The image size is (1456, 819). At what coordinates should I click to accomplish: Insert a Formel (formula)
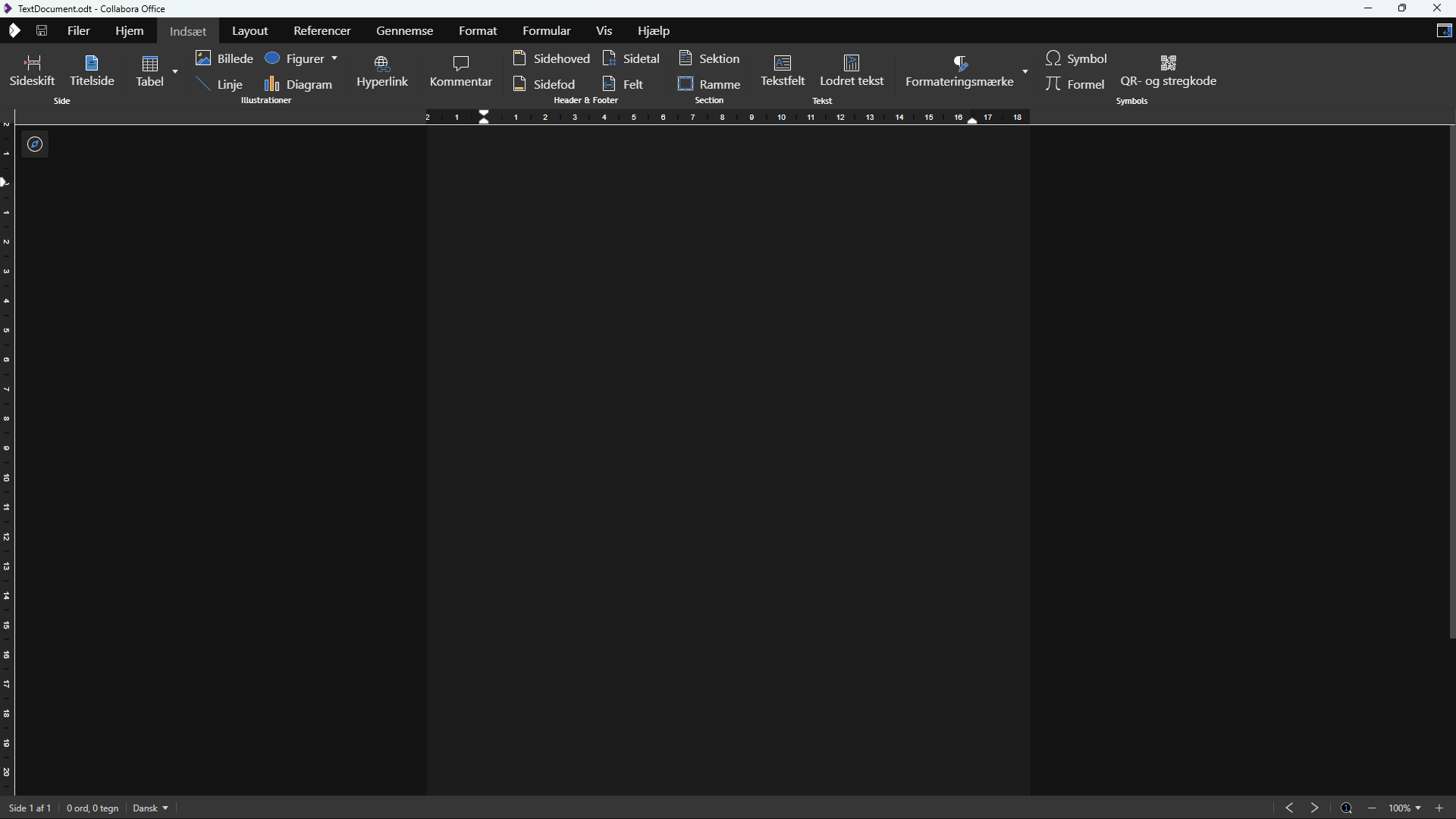click(1076, 83)
